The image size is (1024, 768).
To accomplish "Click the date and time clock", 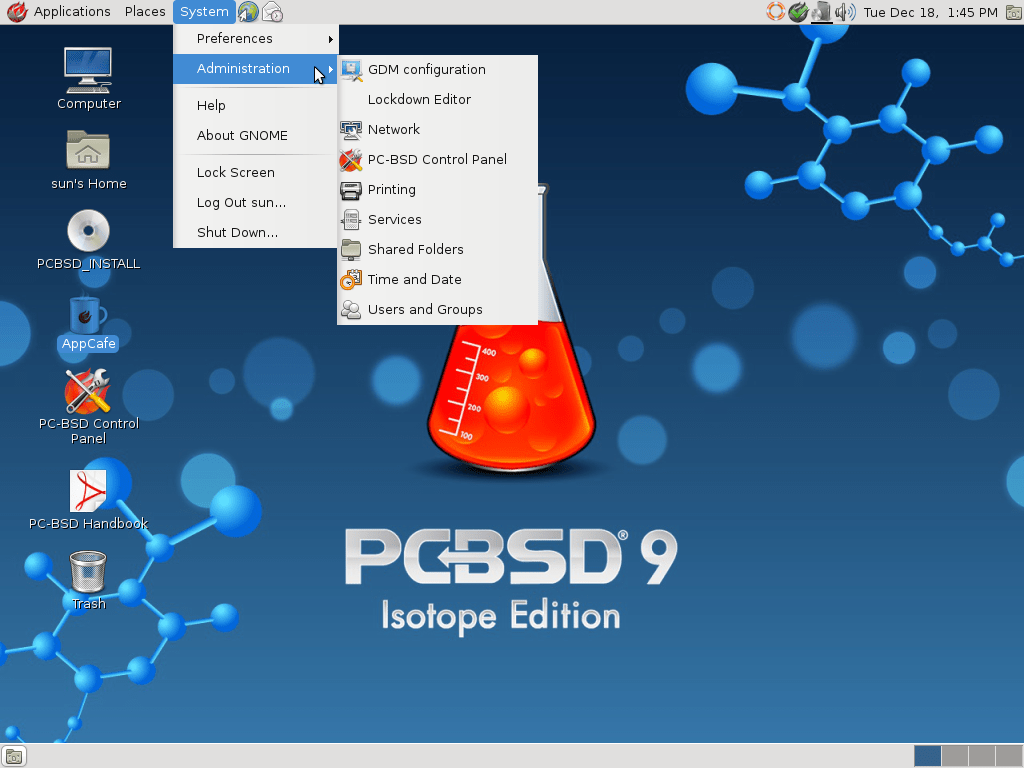I will [x=930, y=12].
